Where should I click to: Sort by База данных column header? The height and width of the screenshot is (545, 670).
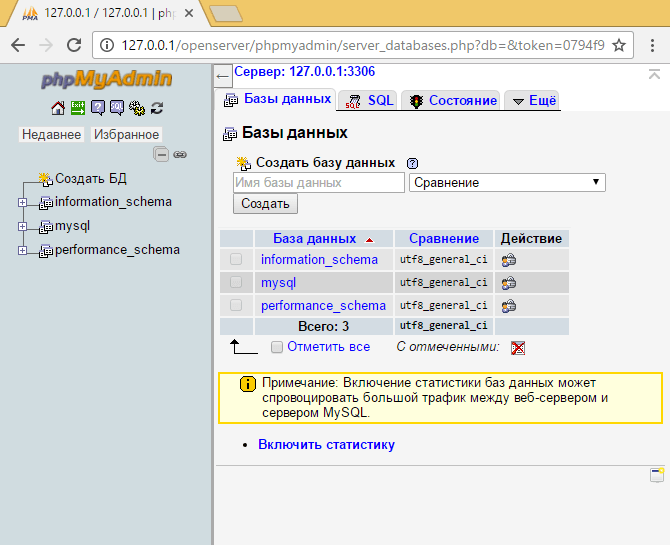point(314,239)
